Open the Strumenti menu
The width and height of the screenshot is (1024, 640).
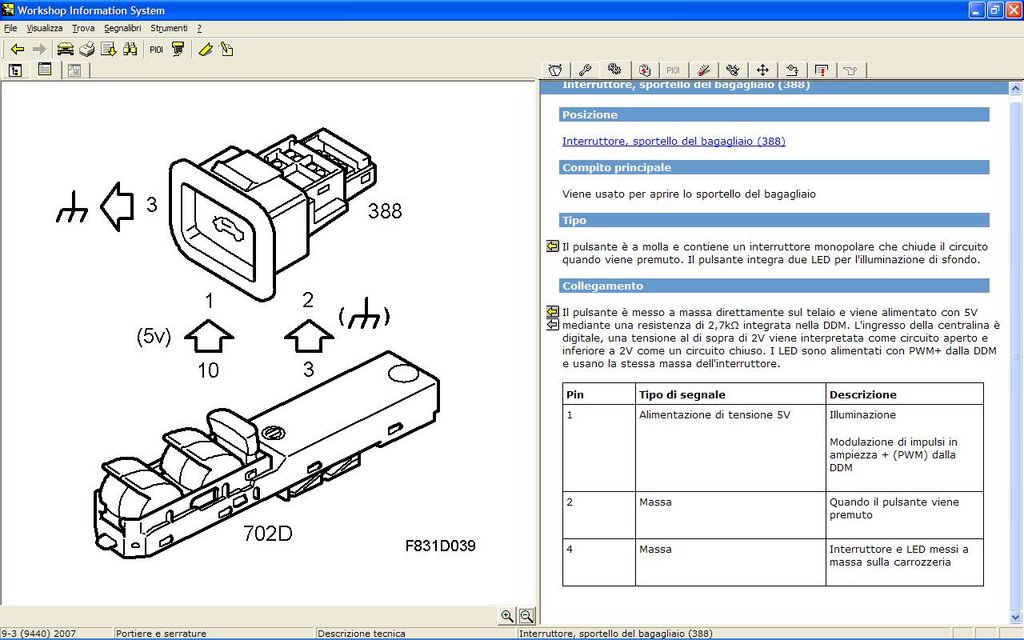click(x=168, y=28)
